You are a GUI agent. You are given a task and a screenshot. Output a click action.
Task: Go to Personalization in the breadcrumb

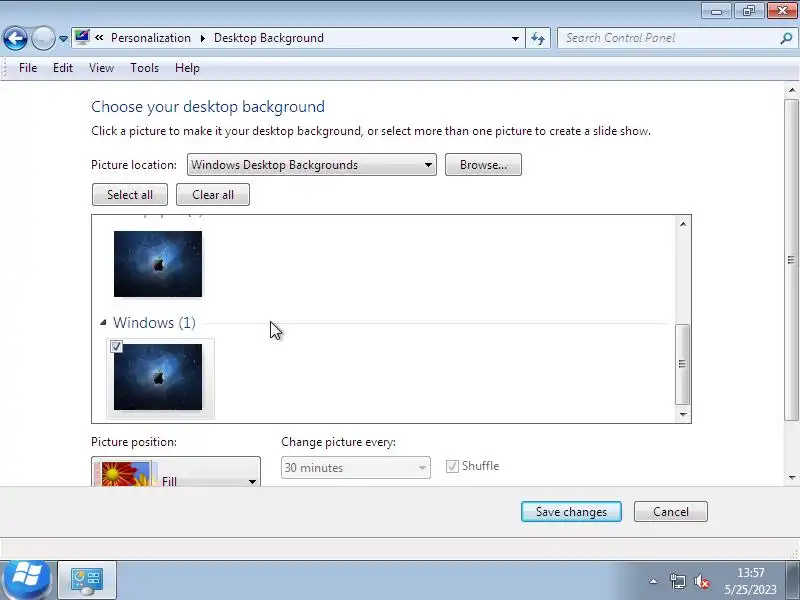pos(151,38)
